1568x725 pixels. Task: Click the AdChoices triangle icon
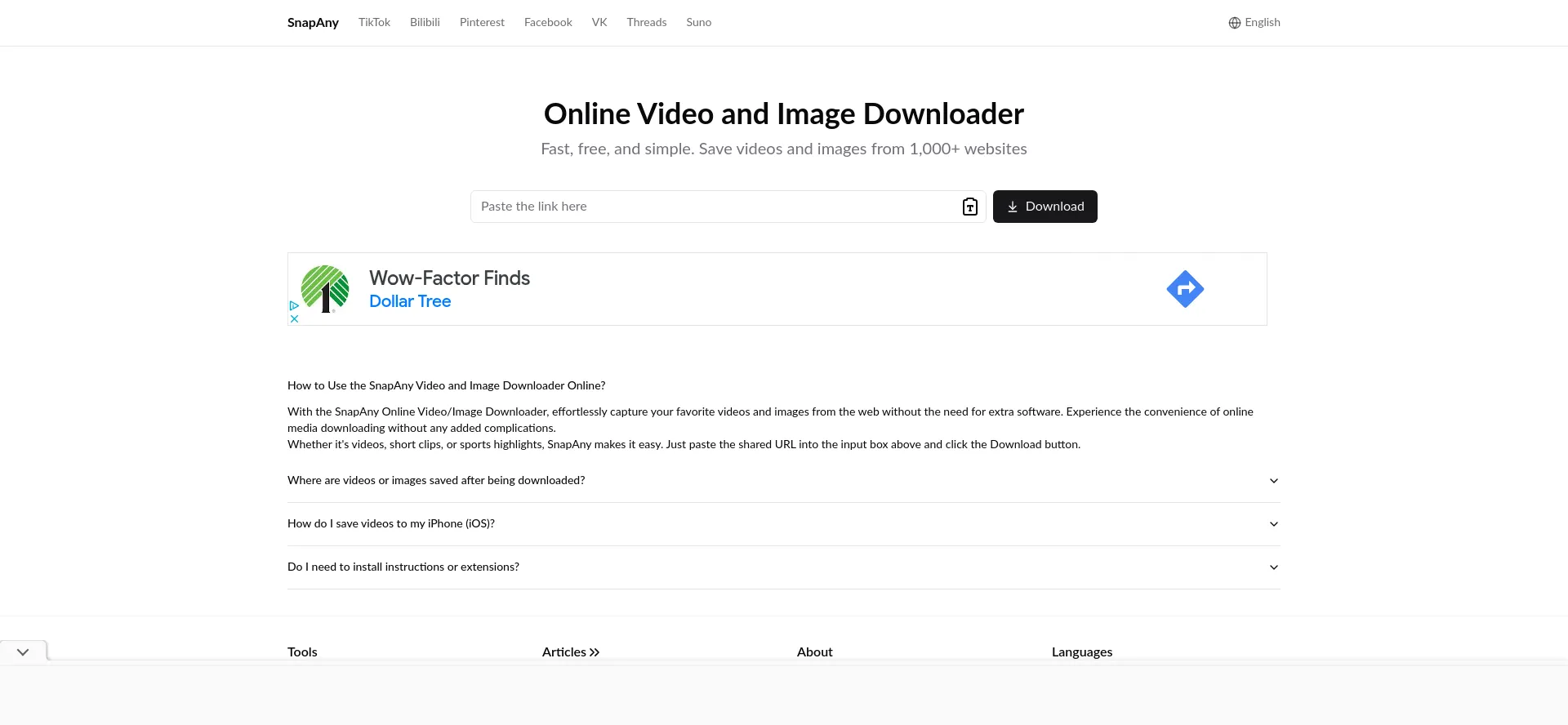point(294,305)
